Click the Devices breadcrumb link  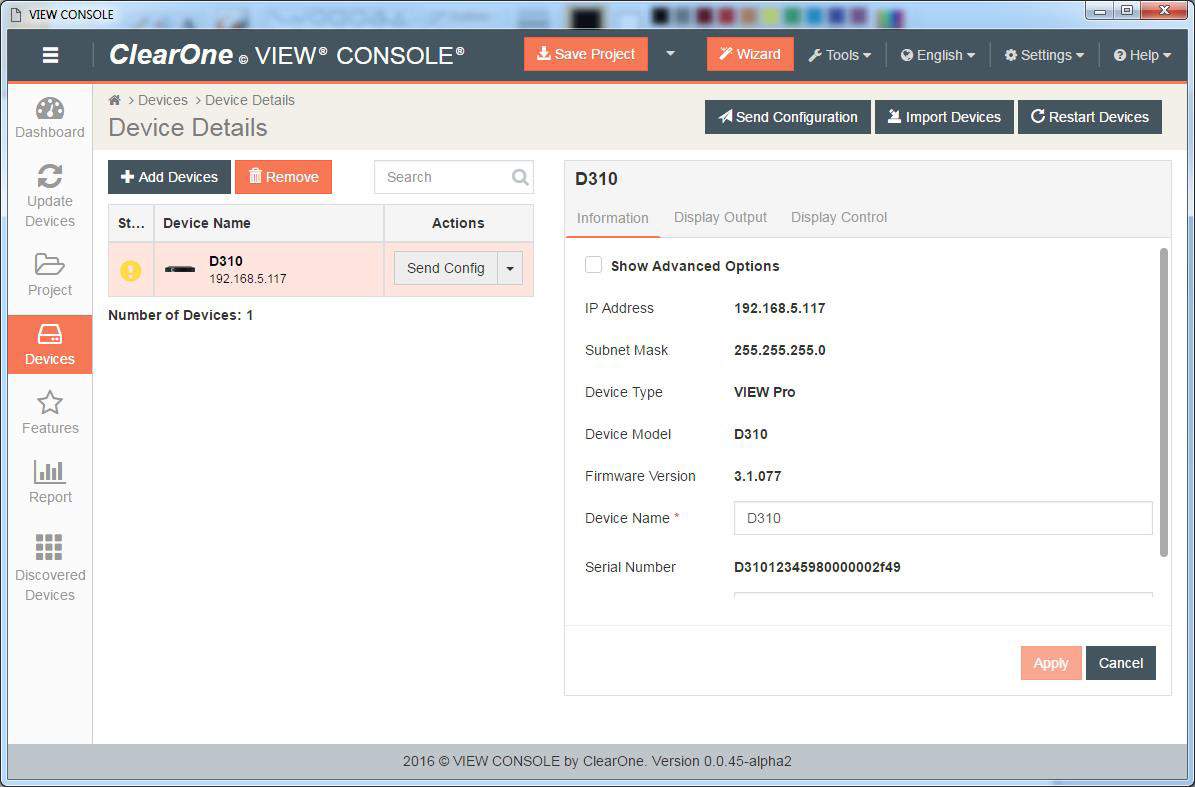pyautogui.click(x=163, y=100)
